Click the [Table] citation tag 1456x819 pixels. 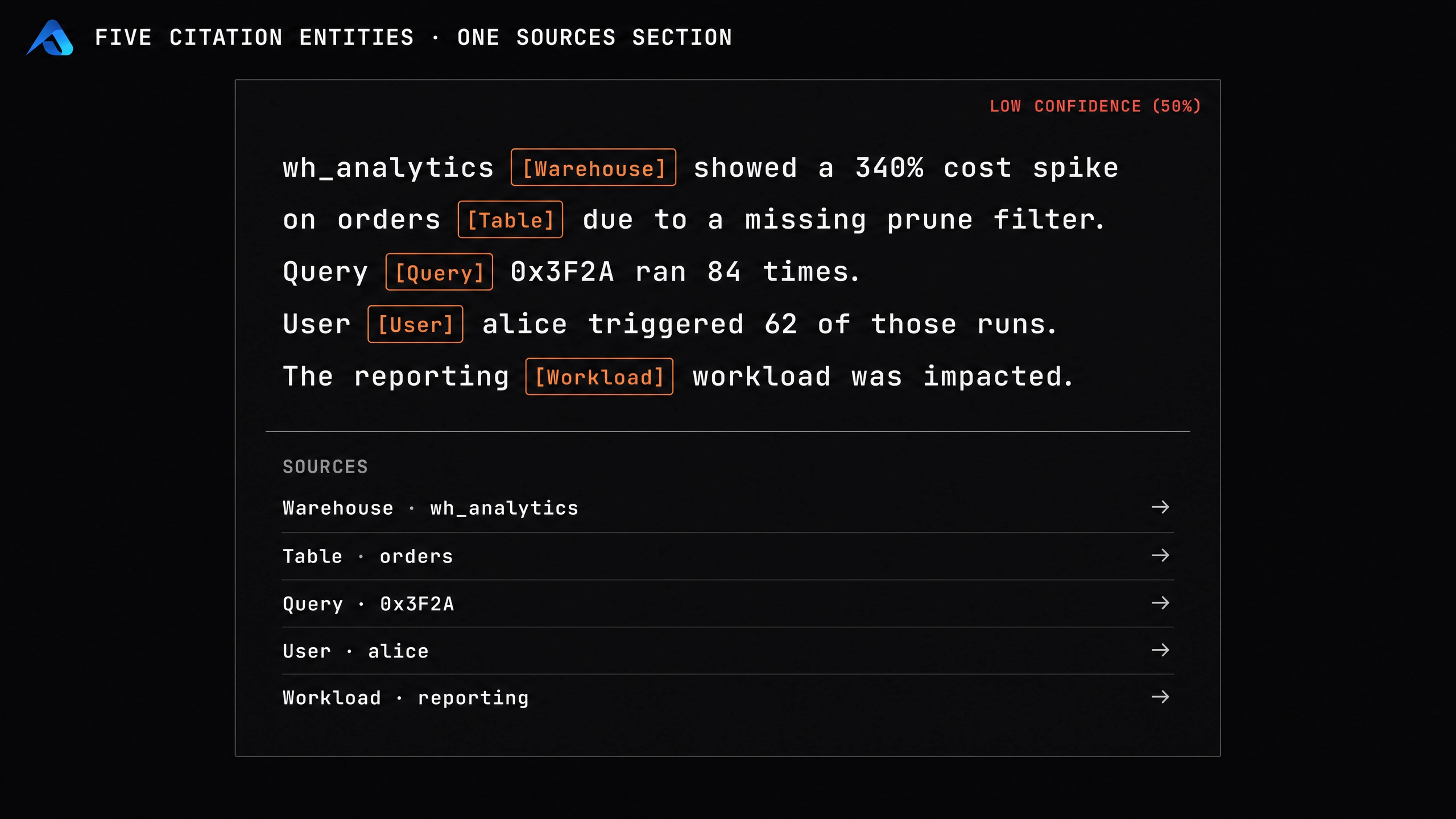pos(510,220)
